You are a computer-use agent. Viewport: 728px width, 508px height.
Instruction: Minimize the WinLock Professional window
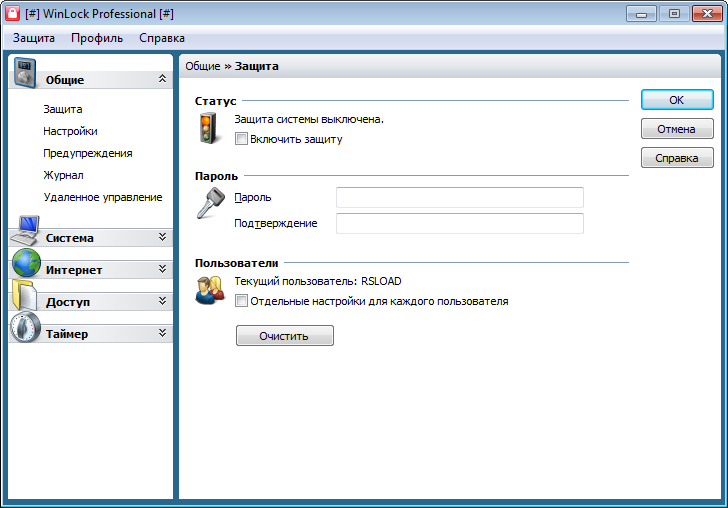(641, 13)
